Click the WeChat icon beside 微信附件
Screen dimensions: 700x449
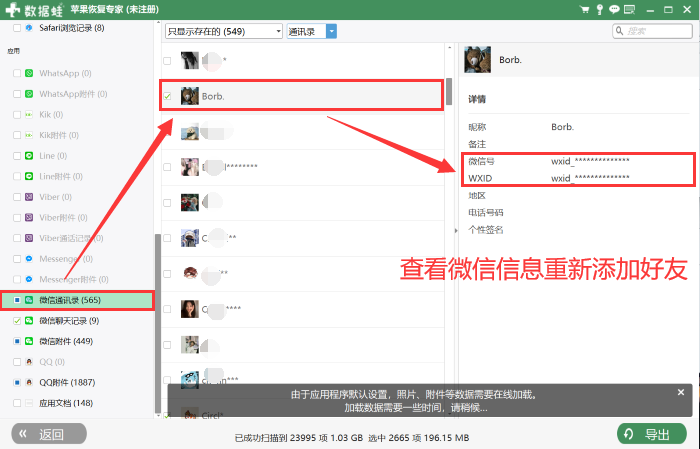click(x=29, y=341)
